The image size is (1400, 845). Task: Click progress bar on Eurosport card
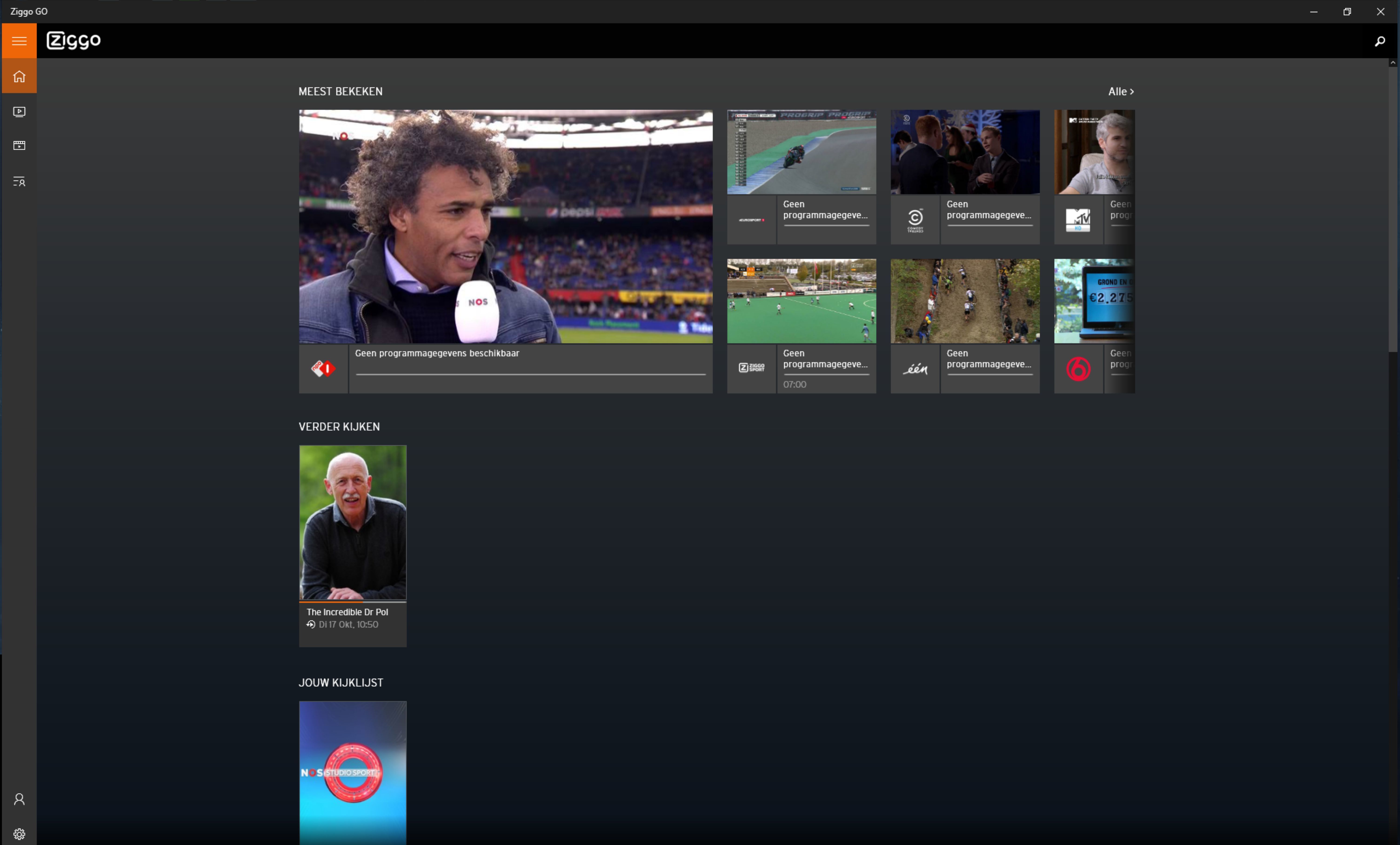[x=826, y=225]
